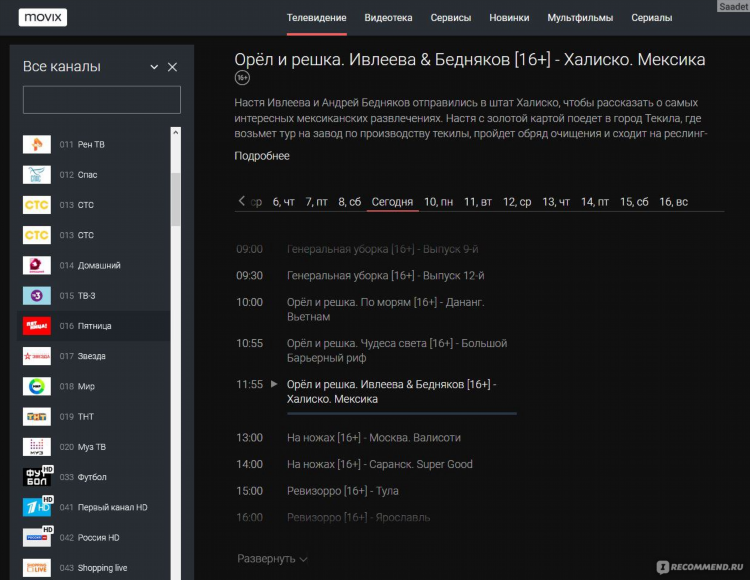Viewport: 750px width, 580px height.
Task: Open 14:00 На ножах Саранск Super Good
Action: click(380, 464)
